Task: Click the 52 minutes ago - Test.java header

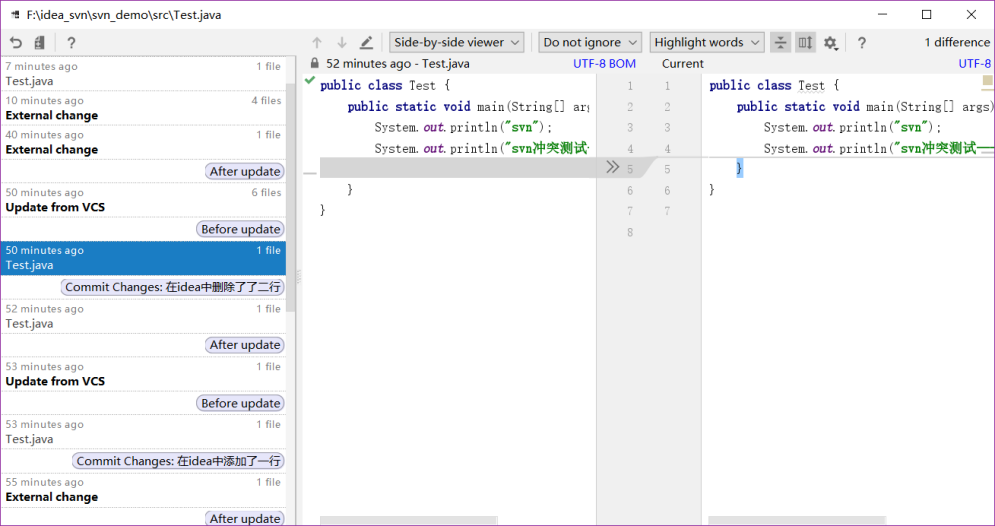Action: 398,63
